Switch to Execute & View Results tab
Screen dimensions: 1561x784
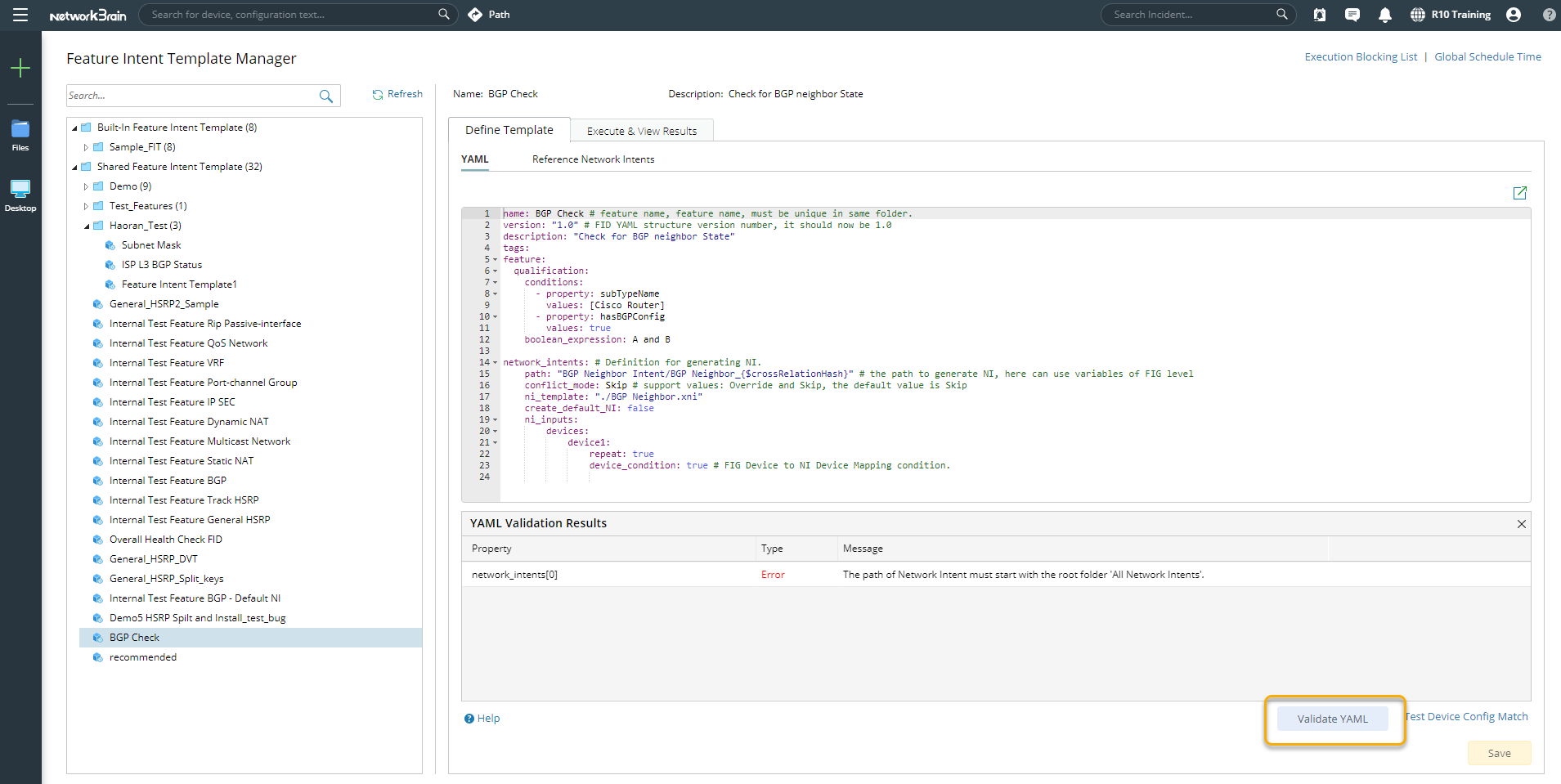point(641,131)
